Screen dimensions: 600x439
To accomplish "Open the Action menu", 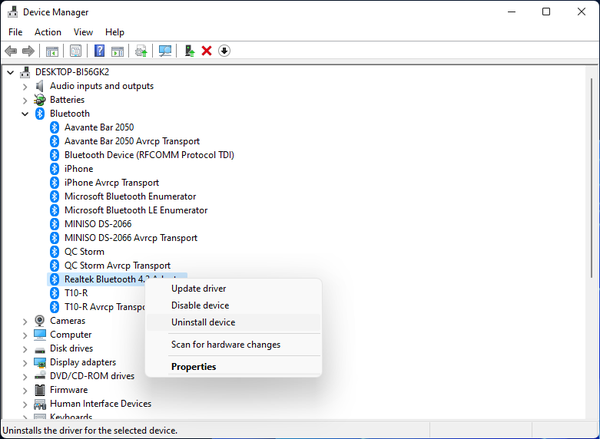I will click(48, 32).
